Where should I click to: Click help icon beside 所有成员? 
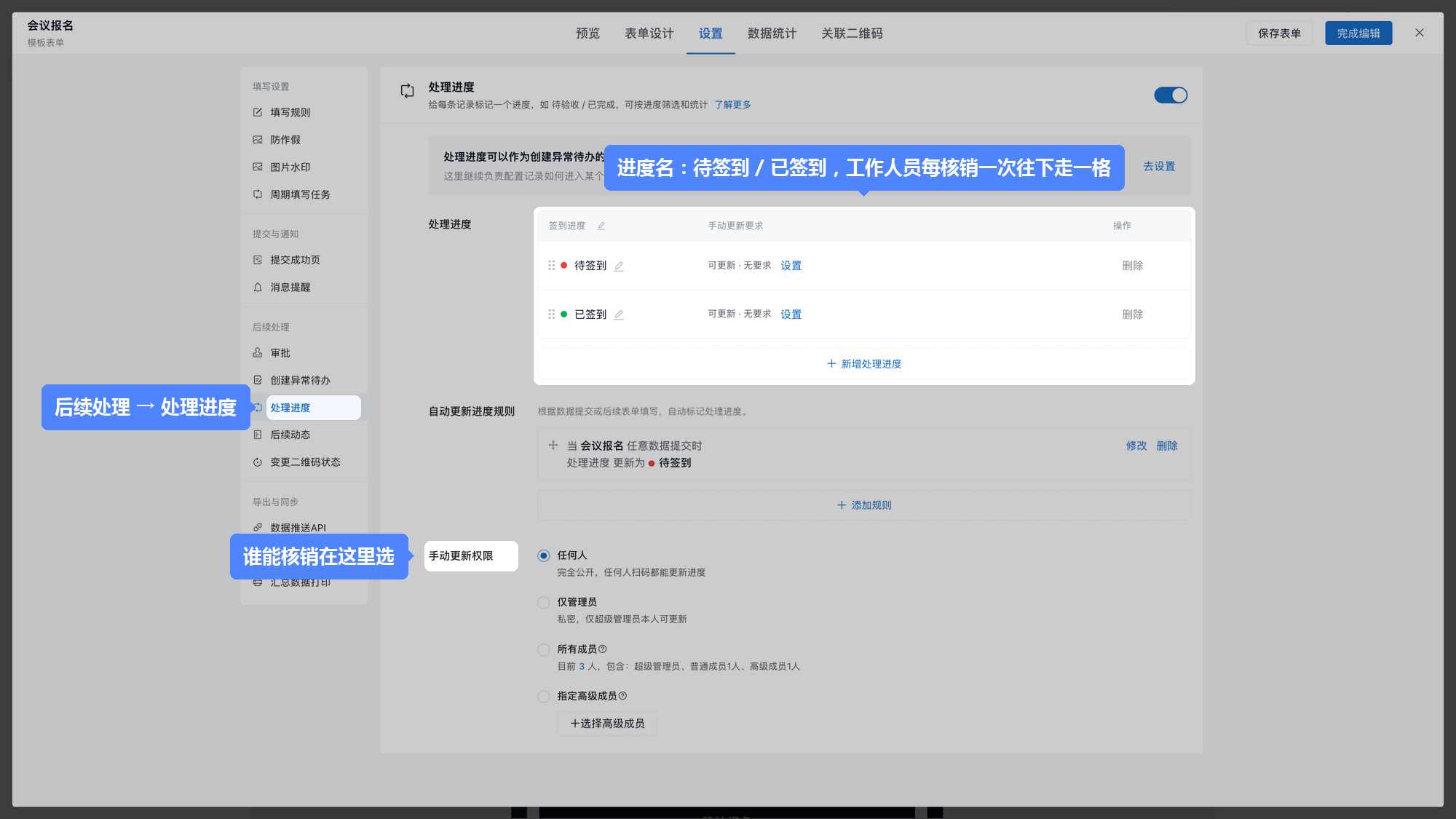click(x=602, y=649)
